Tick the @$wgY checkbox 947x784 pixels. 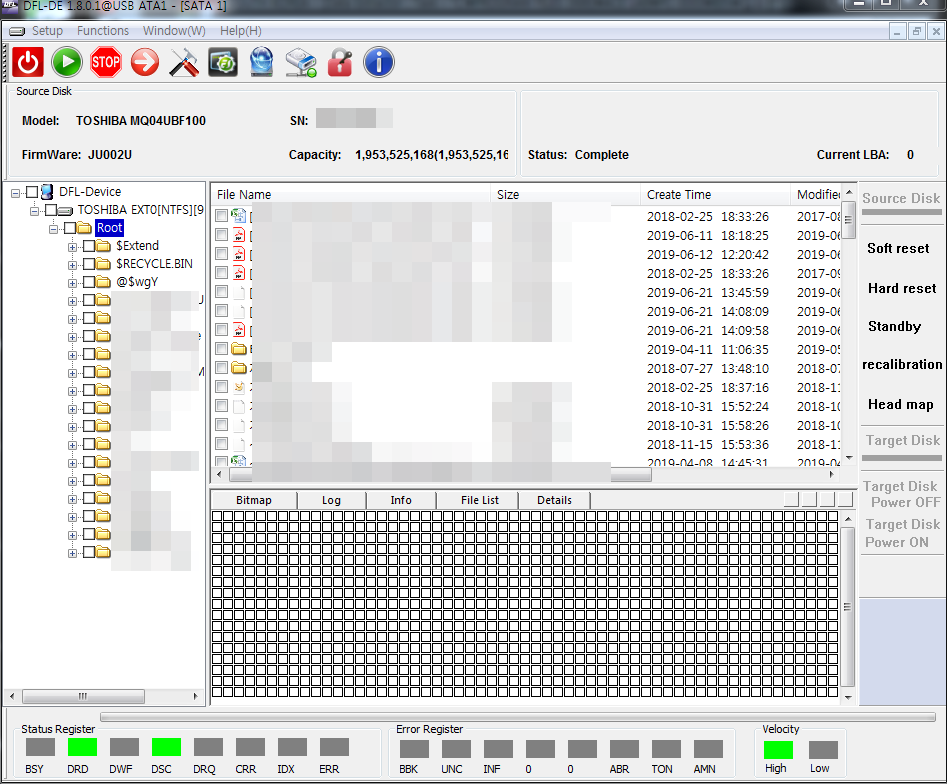coord(89,282)
